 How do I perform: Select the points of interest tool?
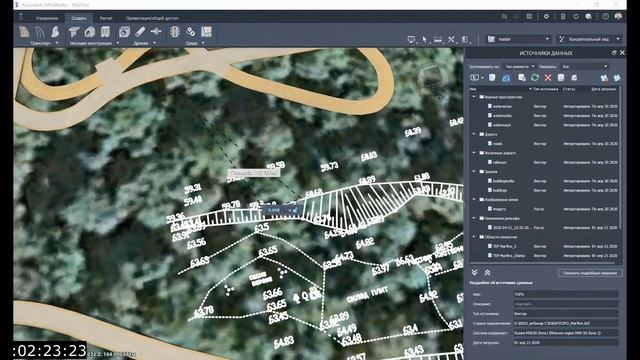click(190, 31)
